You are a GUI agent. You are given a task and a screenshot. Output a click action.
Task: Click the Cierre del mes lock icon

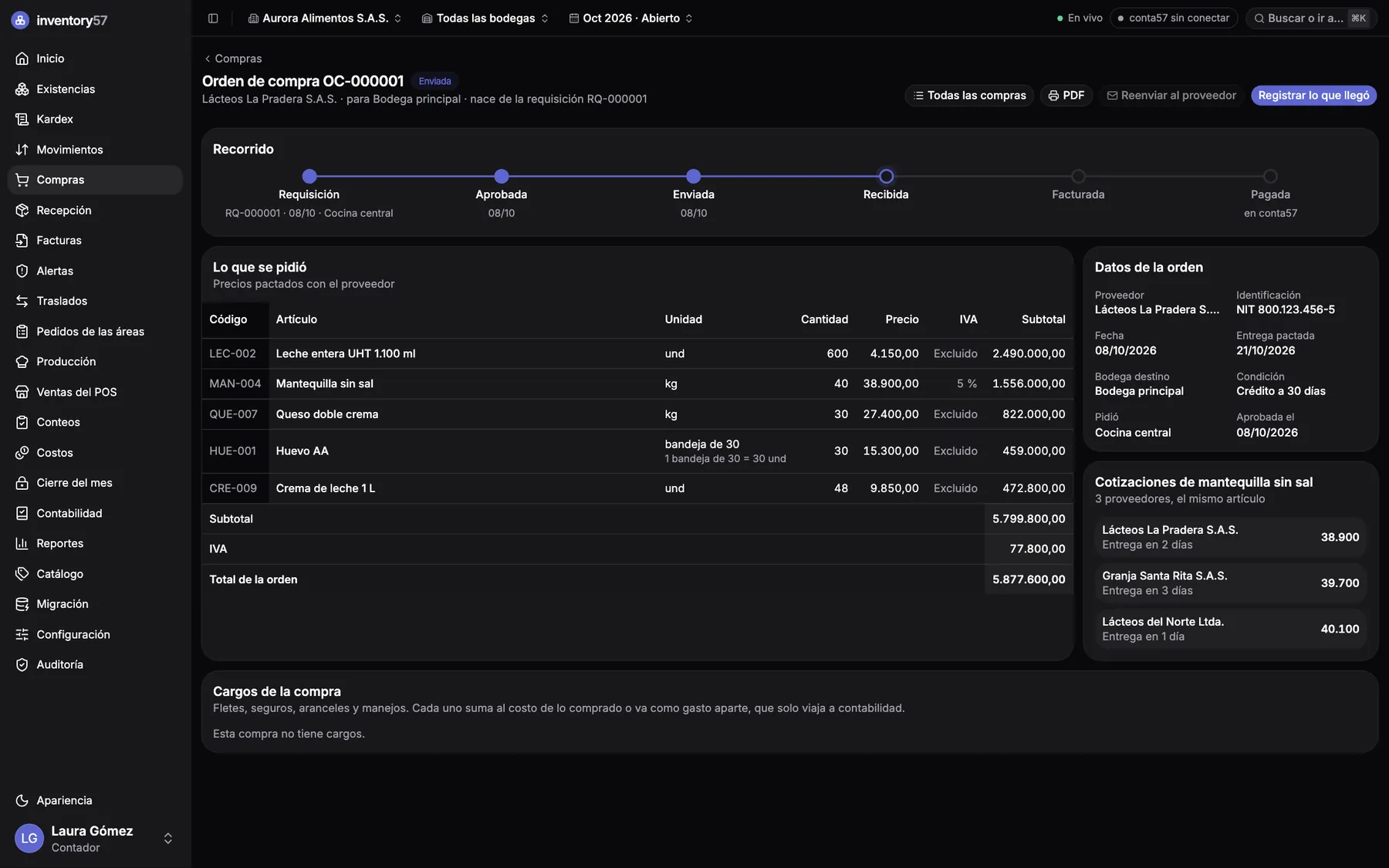coord(22,483)
